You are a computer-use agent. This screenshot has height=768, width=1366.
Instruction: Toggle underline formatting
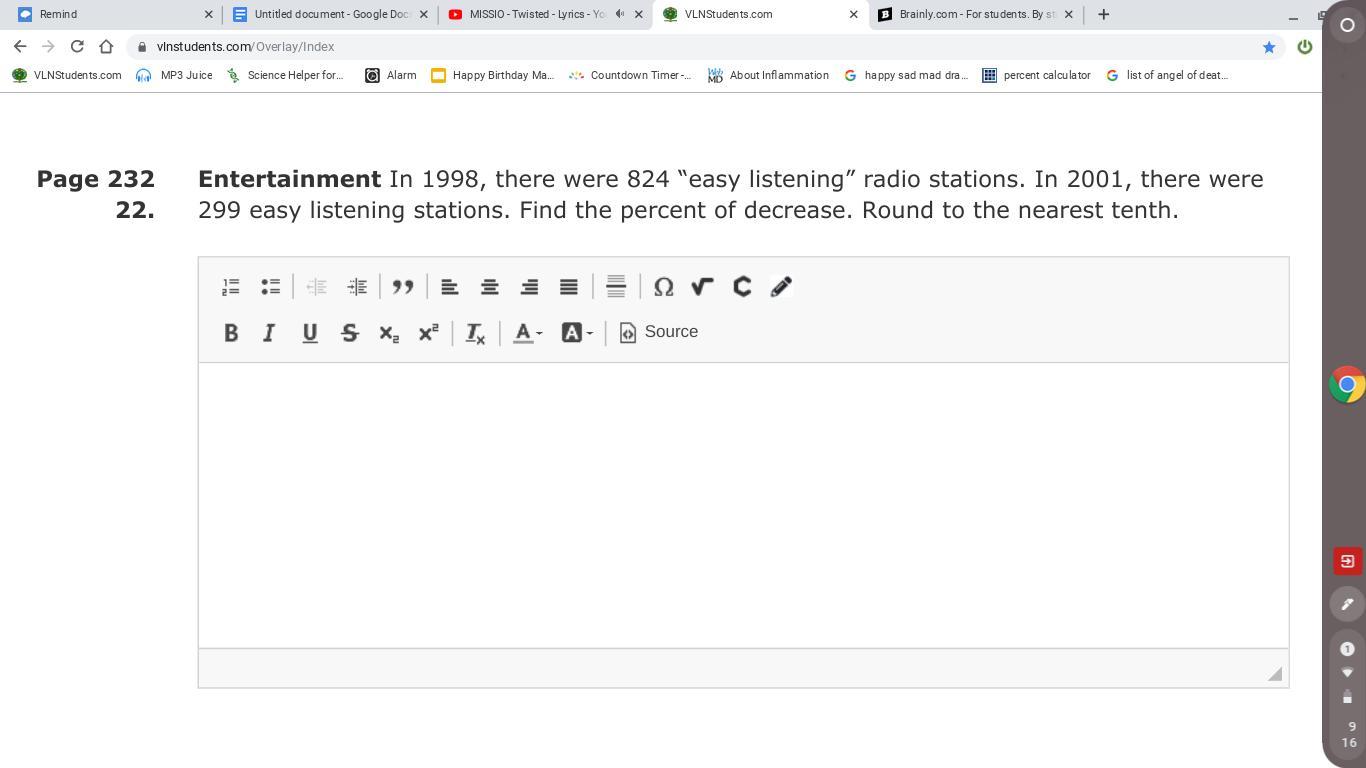click(x=310, y=333)
